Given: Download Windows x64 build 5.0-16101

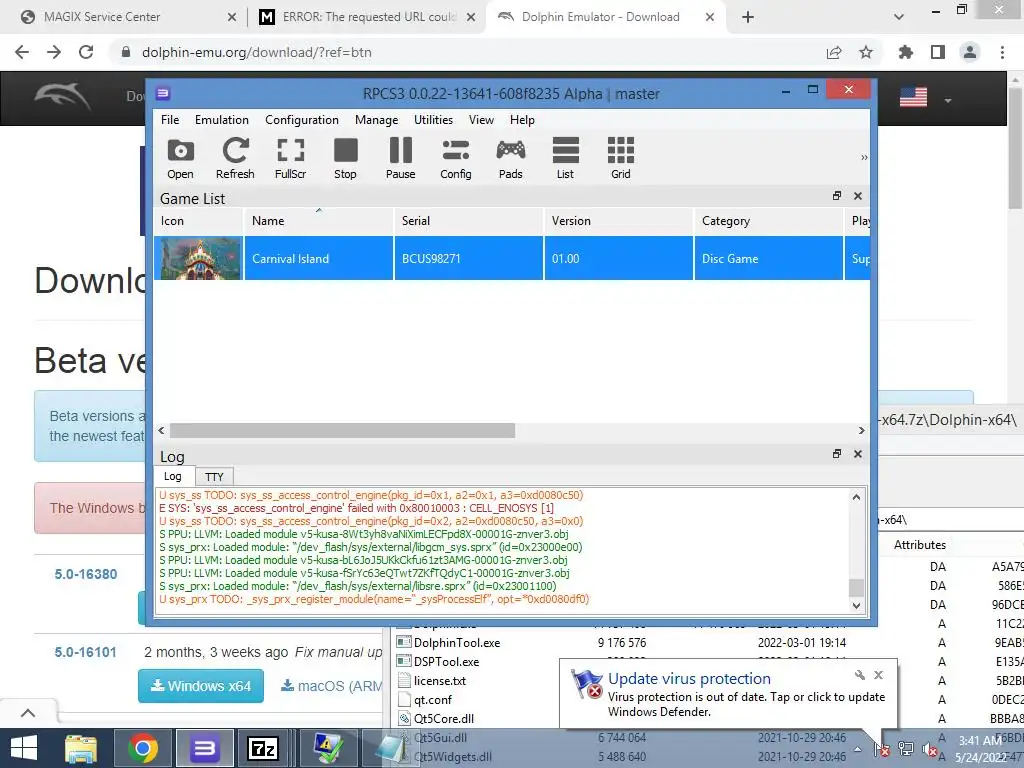Looking at the screenshot, I should click(x=200, y=686).
